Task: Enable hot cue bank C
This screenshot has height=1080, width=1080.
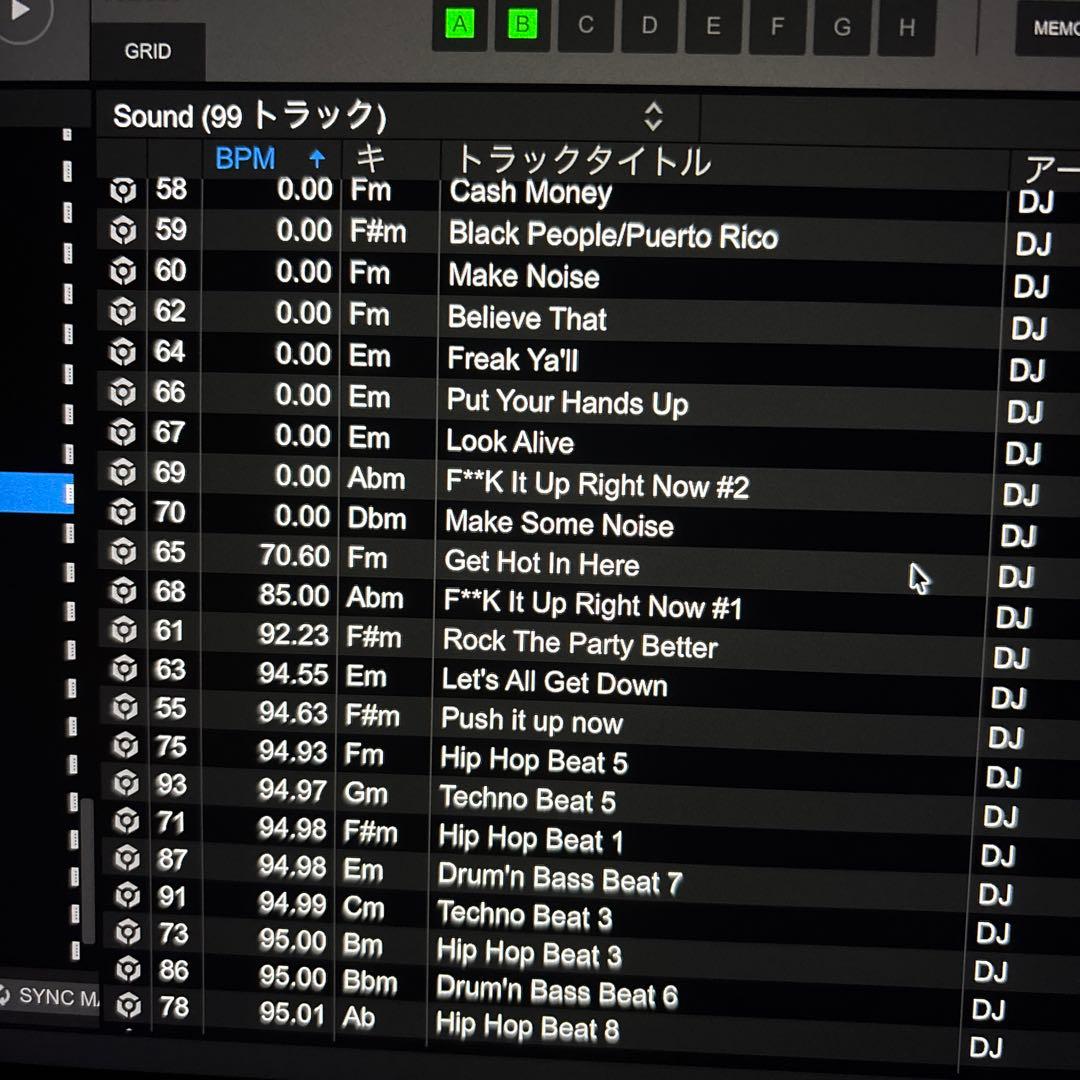Action: (586, 26)
